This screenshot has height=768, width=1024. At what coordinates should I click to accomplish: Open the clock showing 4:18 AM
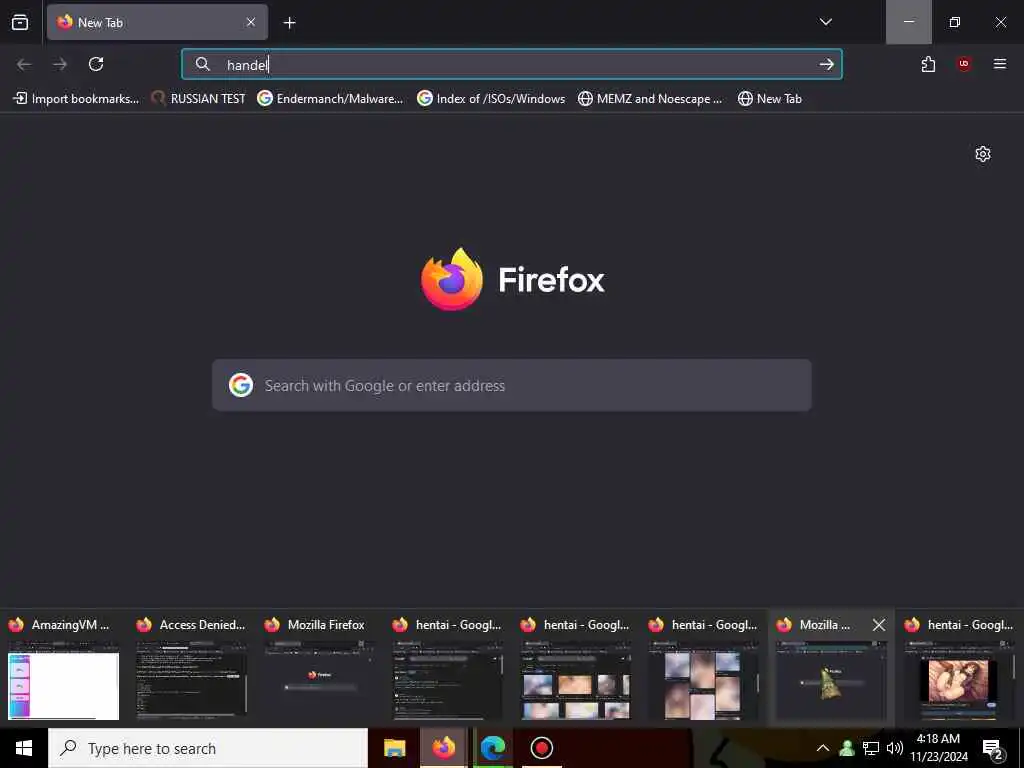(938, 748)
